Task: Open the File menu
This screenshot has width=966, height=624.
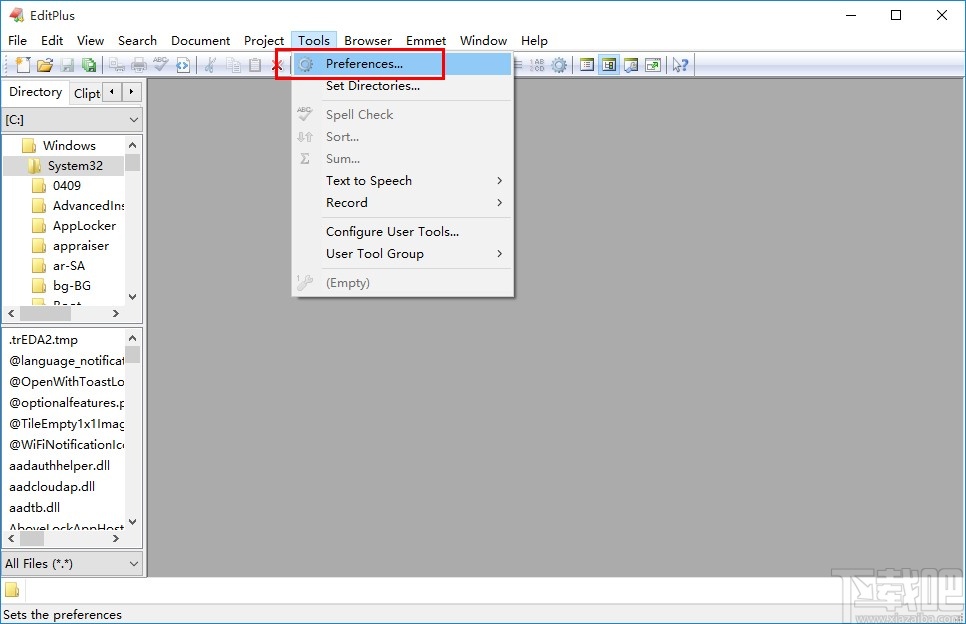Action: (x=17, y=41)
